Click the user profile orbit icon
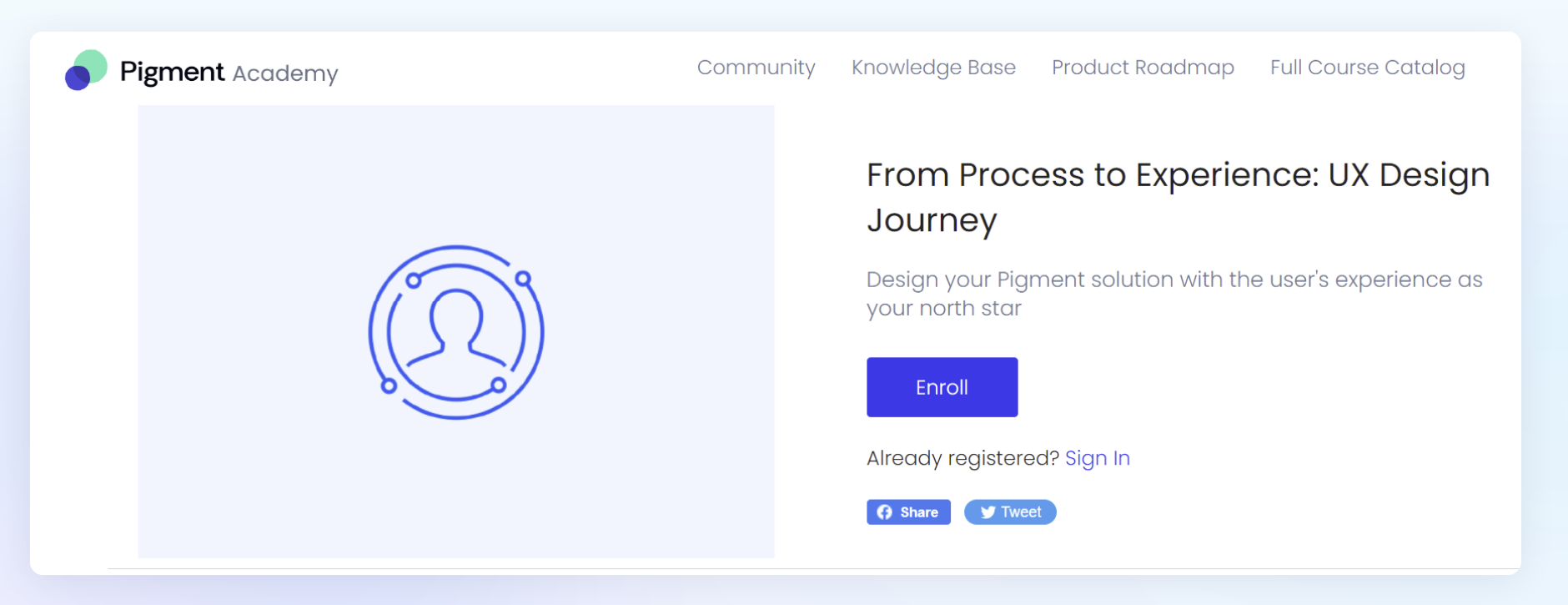 pyautogui.click(x=456, y=332)
